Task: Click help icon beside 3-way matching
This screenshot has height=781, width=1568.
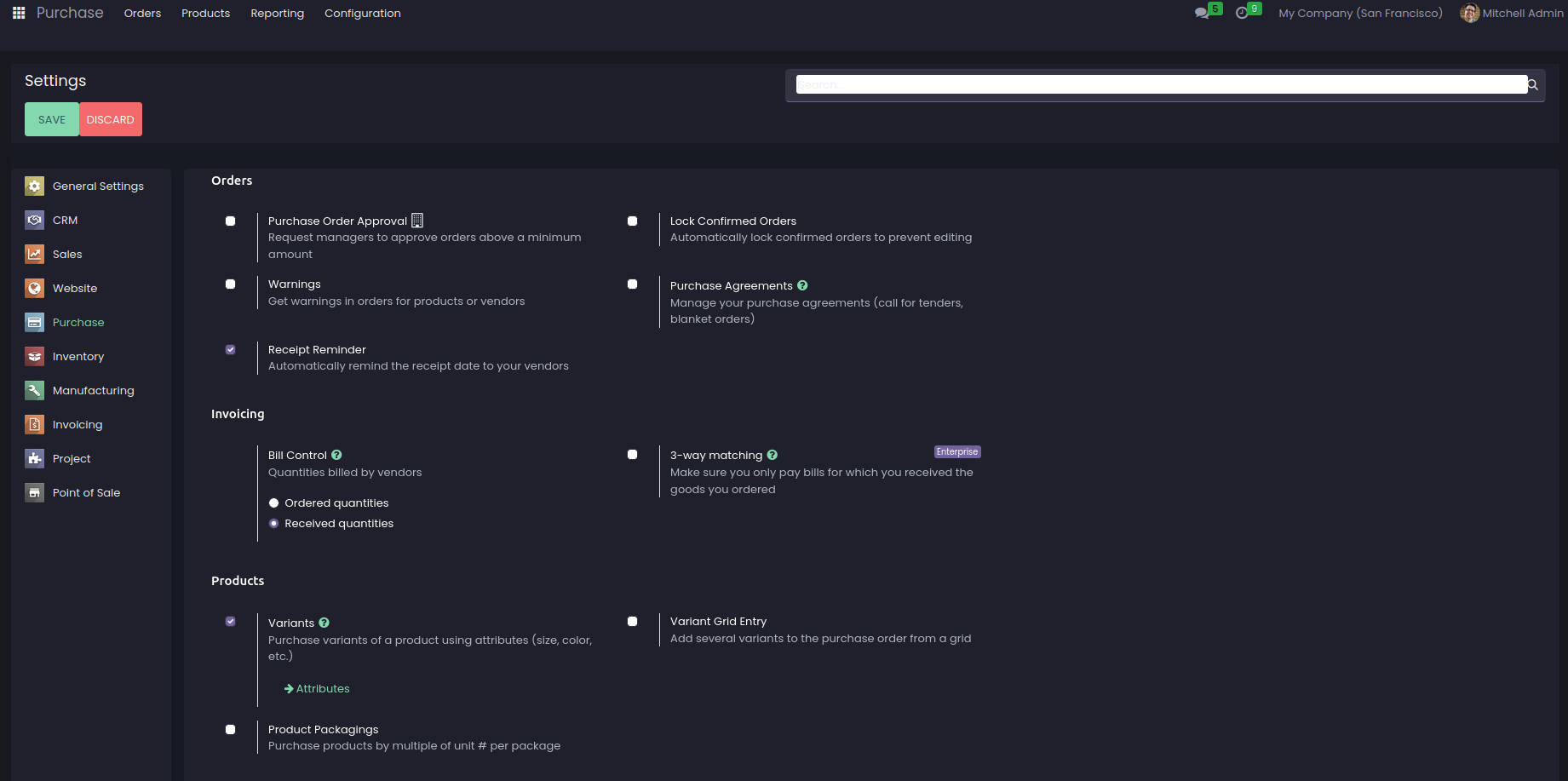Action: pos(772,455)
